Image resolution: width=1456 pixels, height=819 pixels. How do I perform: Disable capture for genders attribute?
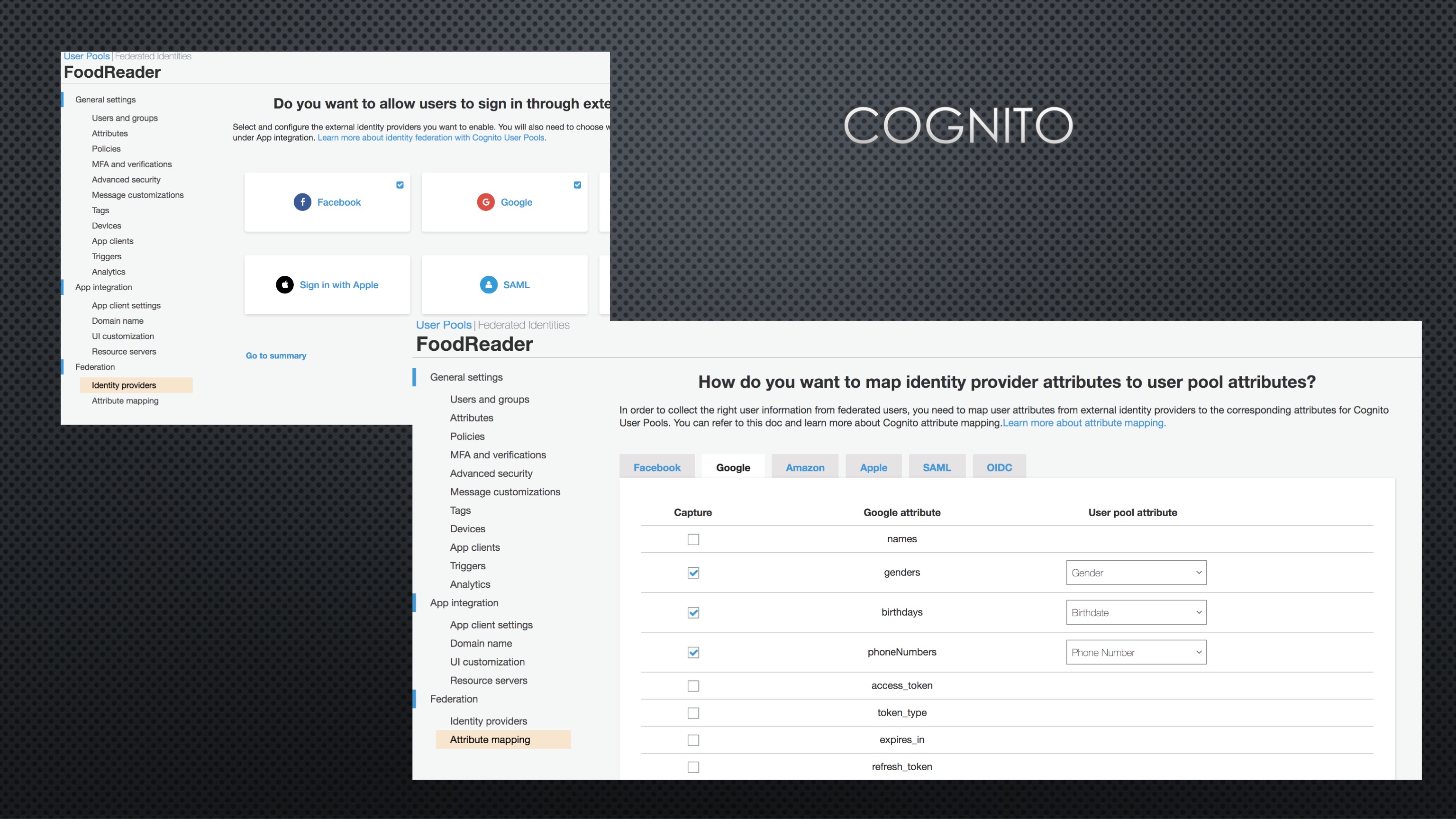click(x=693, y=573)
